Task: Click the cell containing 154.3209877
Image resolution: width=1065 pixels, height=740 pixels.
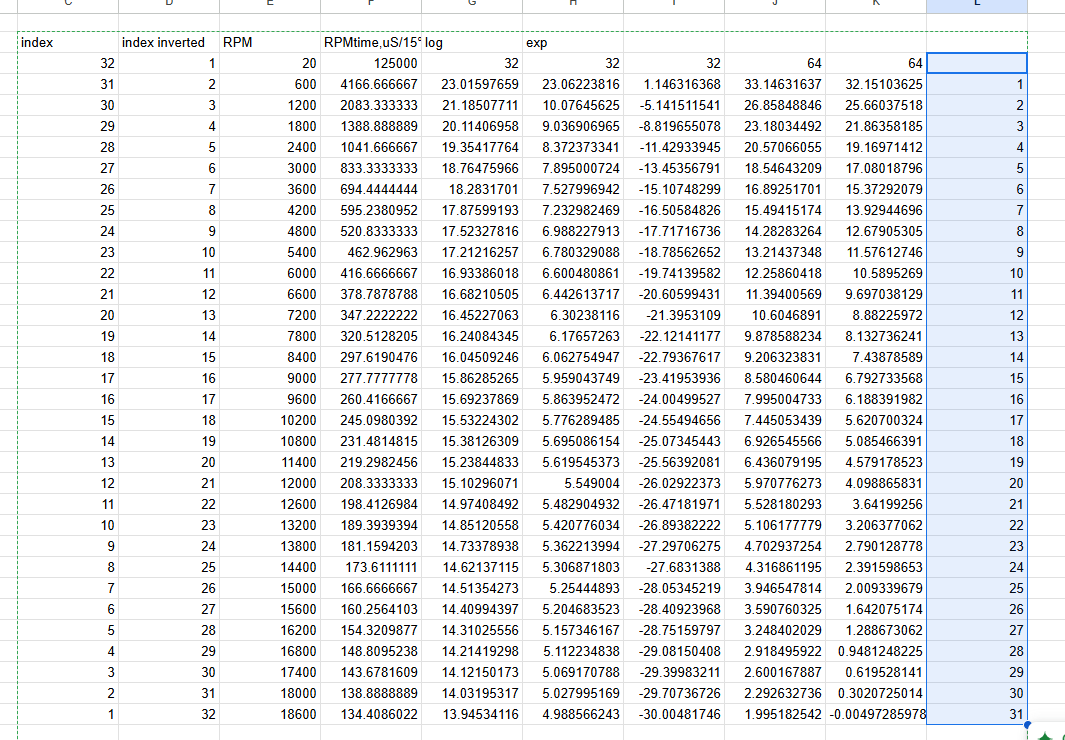Action: (371, 631)
